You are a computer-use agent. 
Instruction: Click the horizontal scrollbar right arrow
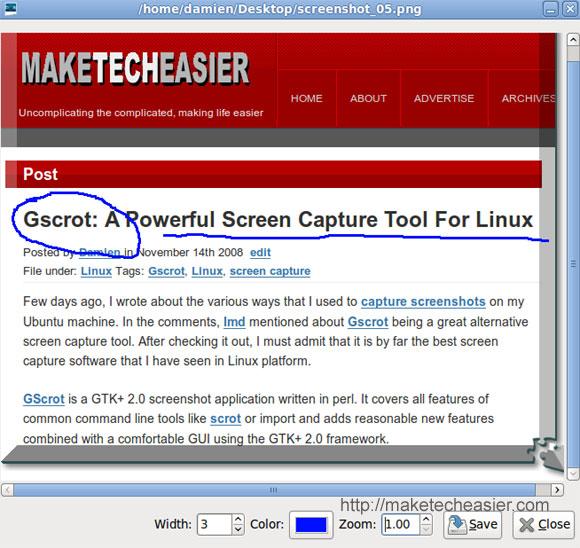557,490
